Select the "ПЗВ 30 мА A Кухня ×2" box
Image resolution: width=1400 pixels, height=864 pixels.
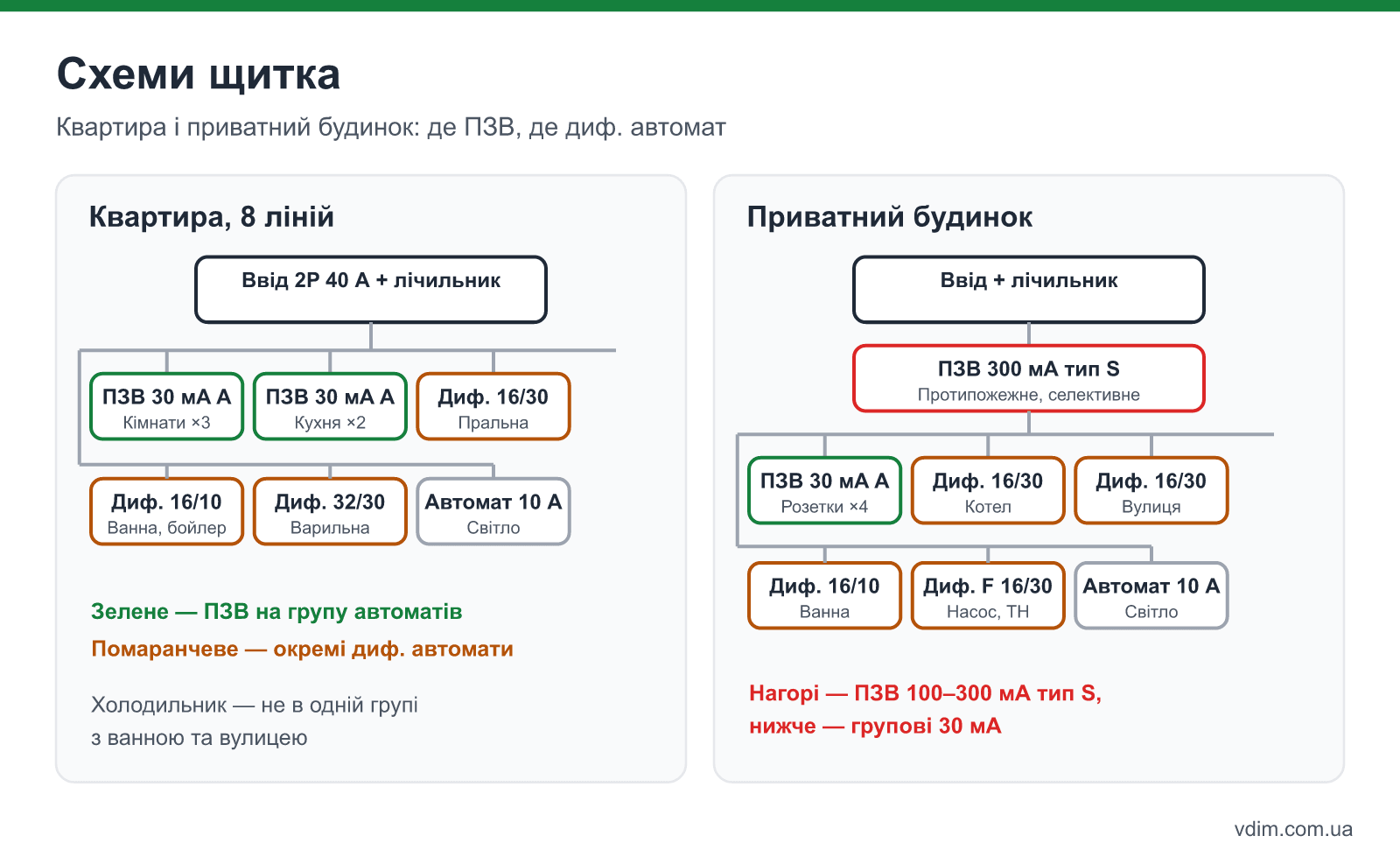(330, 407)
